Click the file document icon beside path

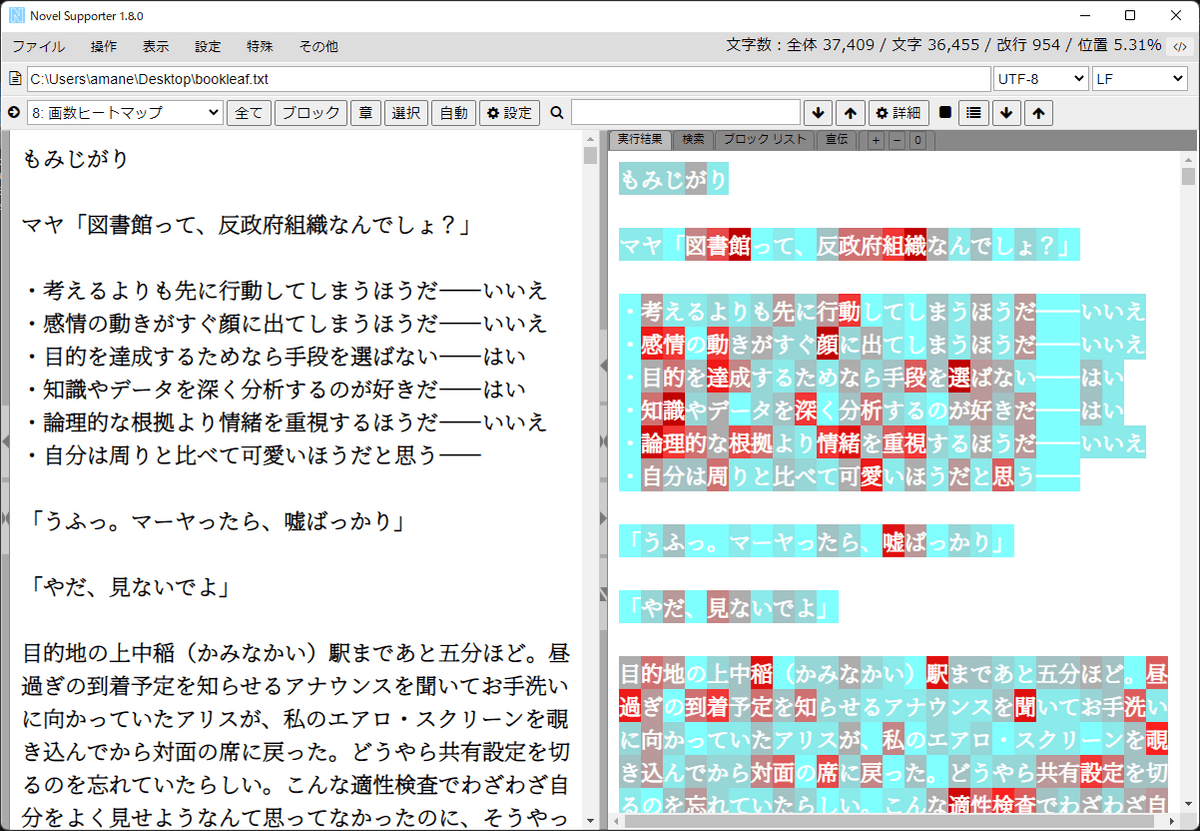[x=14, y=79]
